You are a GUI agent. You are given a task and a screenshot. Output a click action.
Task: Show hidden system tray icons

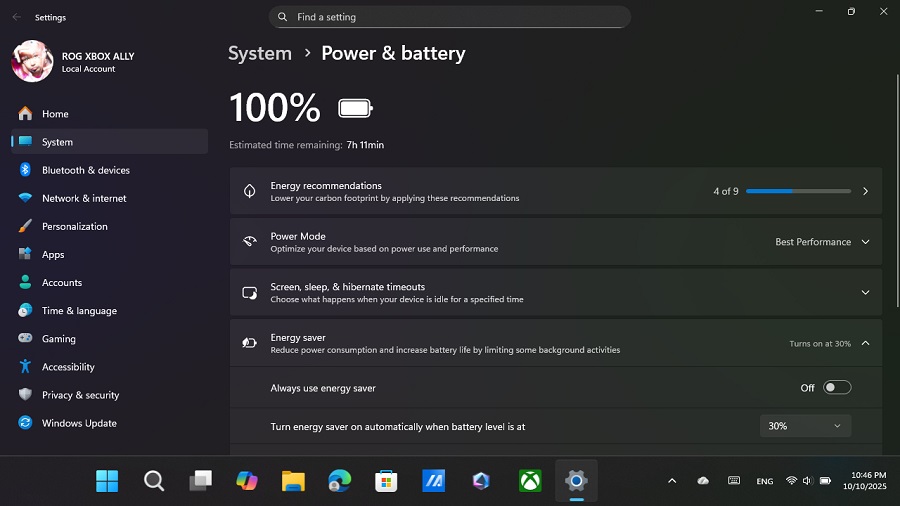tap(672, 481)
